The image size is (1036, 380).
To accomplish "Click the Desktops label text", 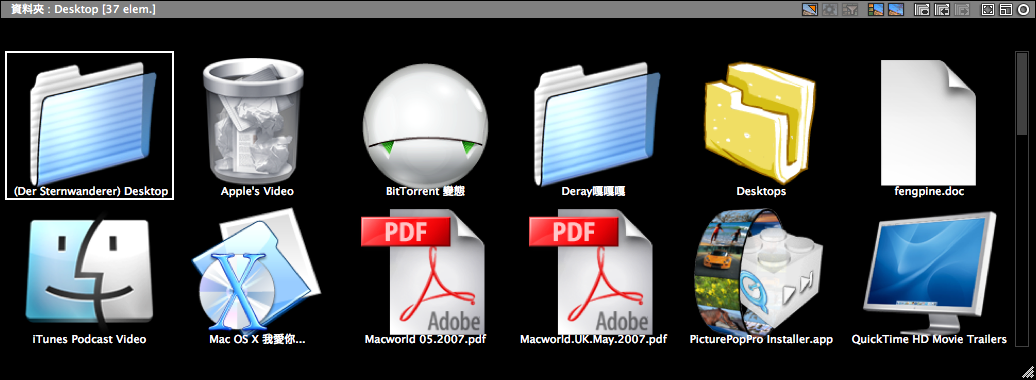I will coord(761,192).
